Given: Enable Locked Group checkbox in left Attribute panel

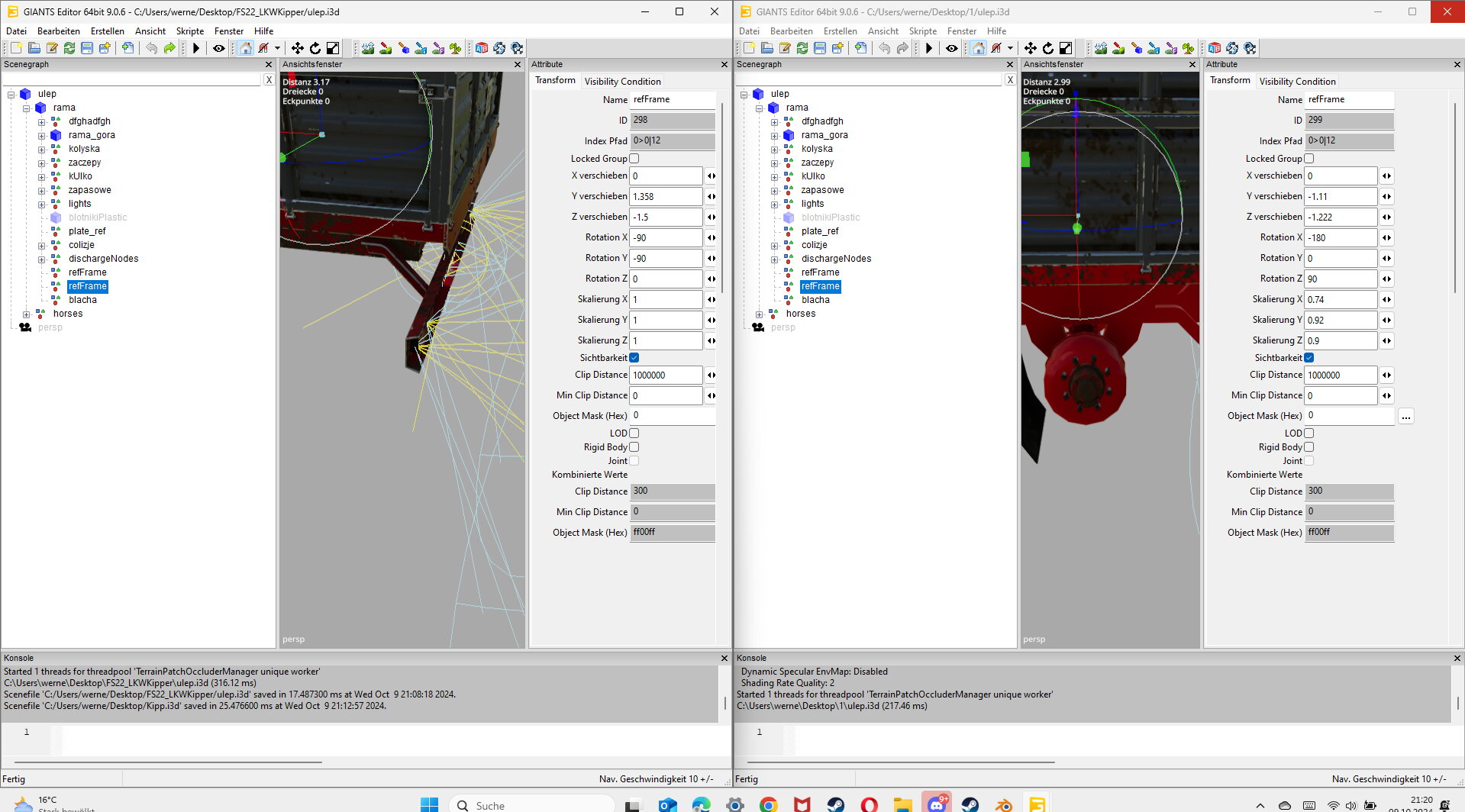Looking at the screenshot, I should tap(634, 159).
